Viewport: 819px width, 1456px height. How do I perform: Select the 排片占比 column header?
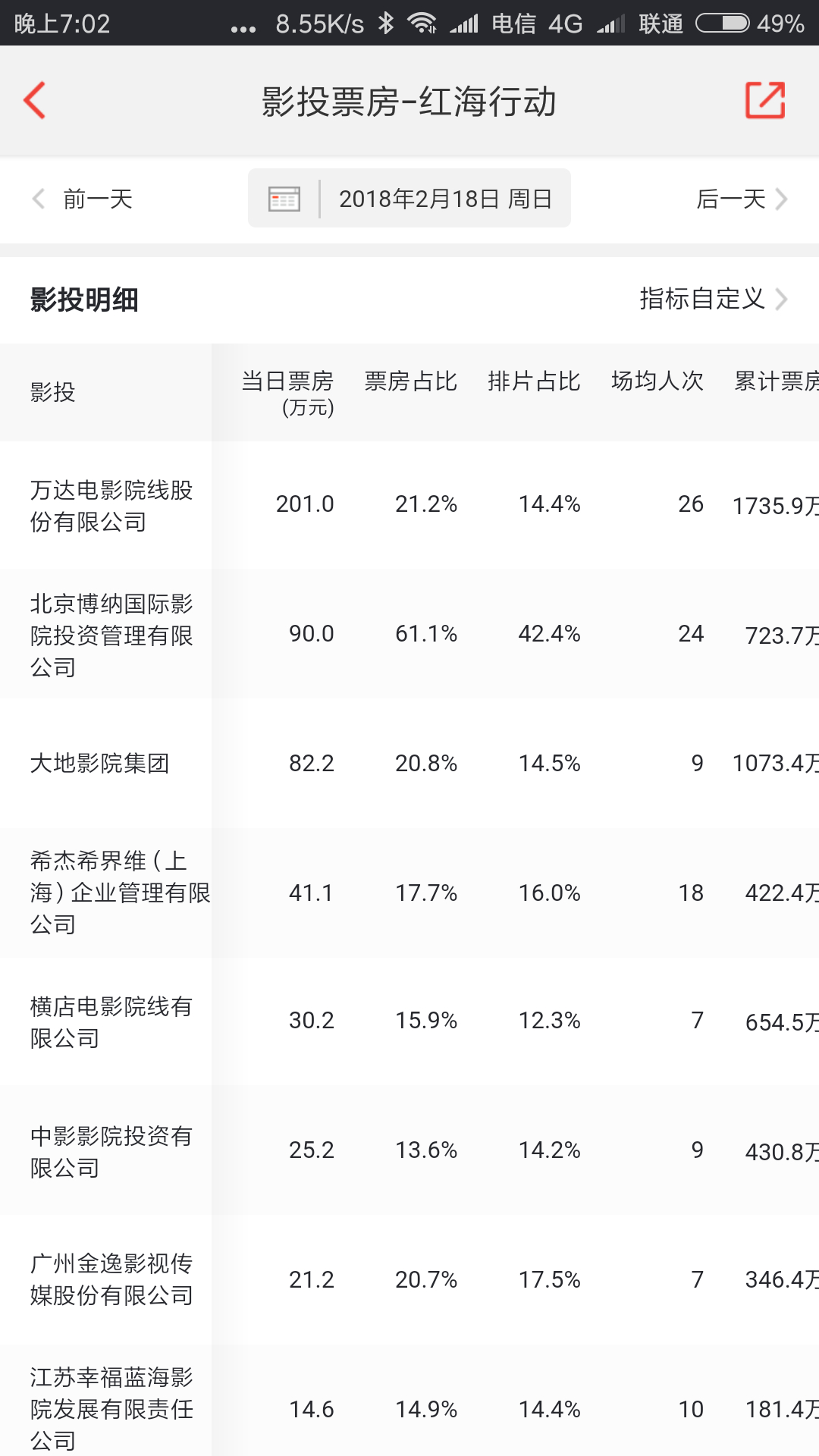click(534, 381)
